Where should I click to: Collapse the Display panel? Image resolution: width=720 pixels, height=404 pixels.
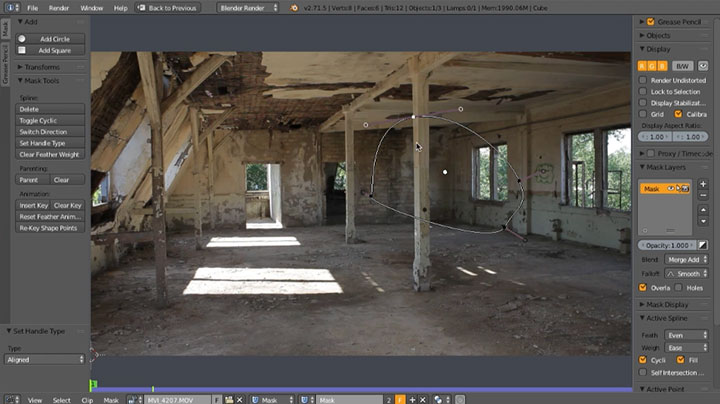[x=642, y=49]
